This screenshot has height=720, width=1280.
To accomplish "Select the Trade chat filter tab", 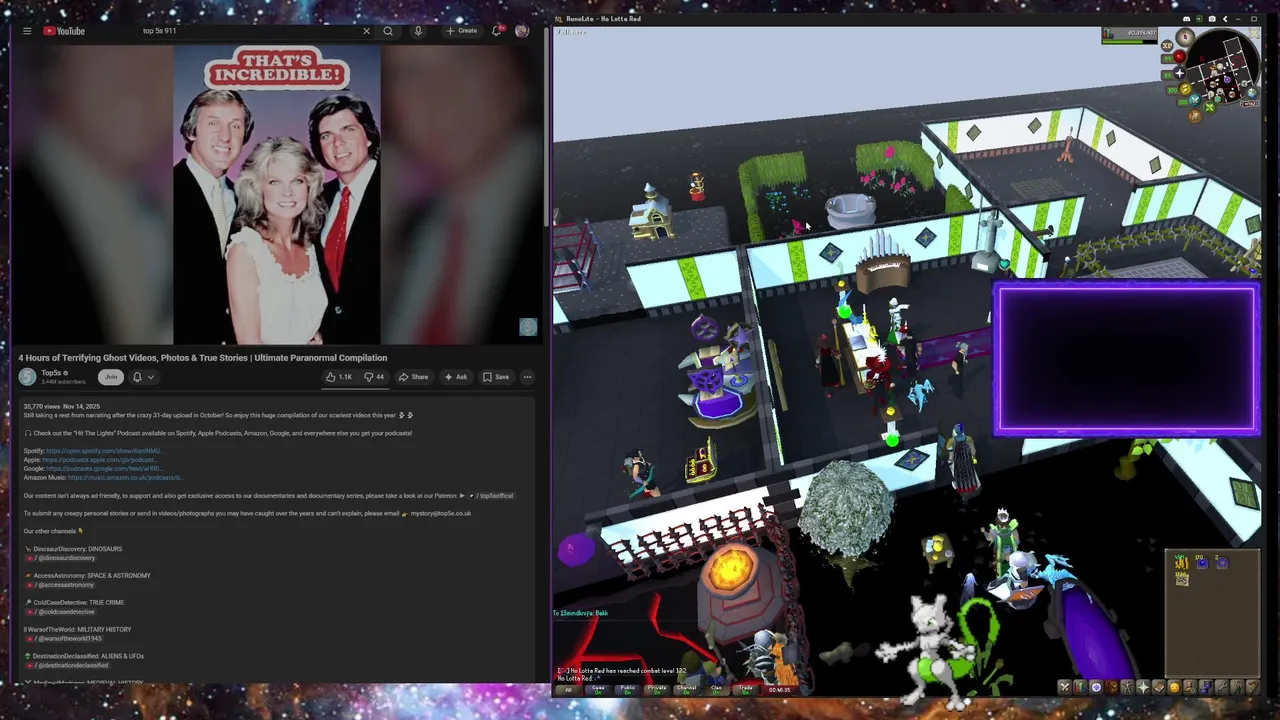I will pos(745,689).
